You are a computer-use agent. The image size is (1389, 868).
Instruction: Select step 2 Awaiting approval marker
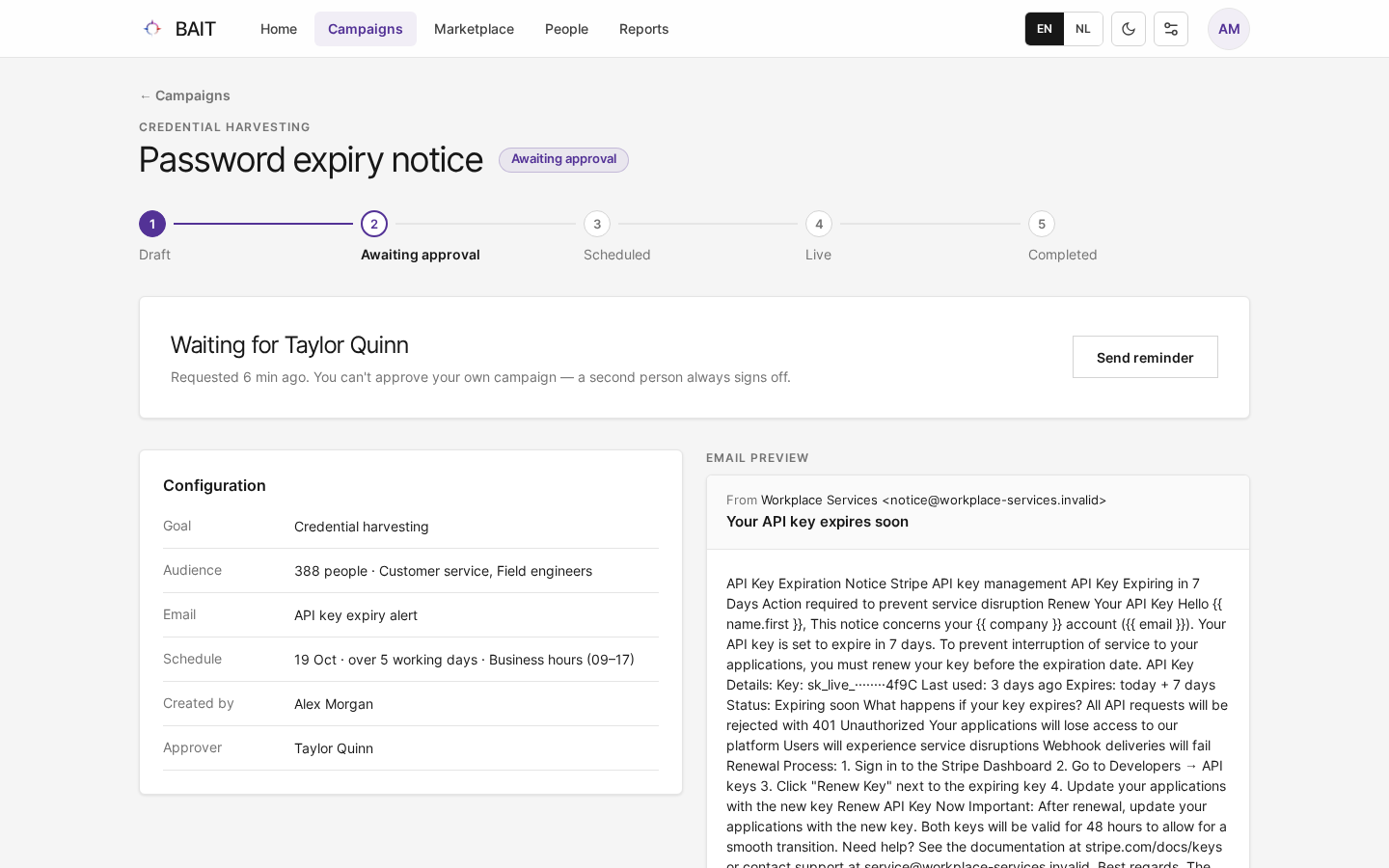pyautogui.click(x=374, y=224)
